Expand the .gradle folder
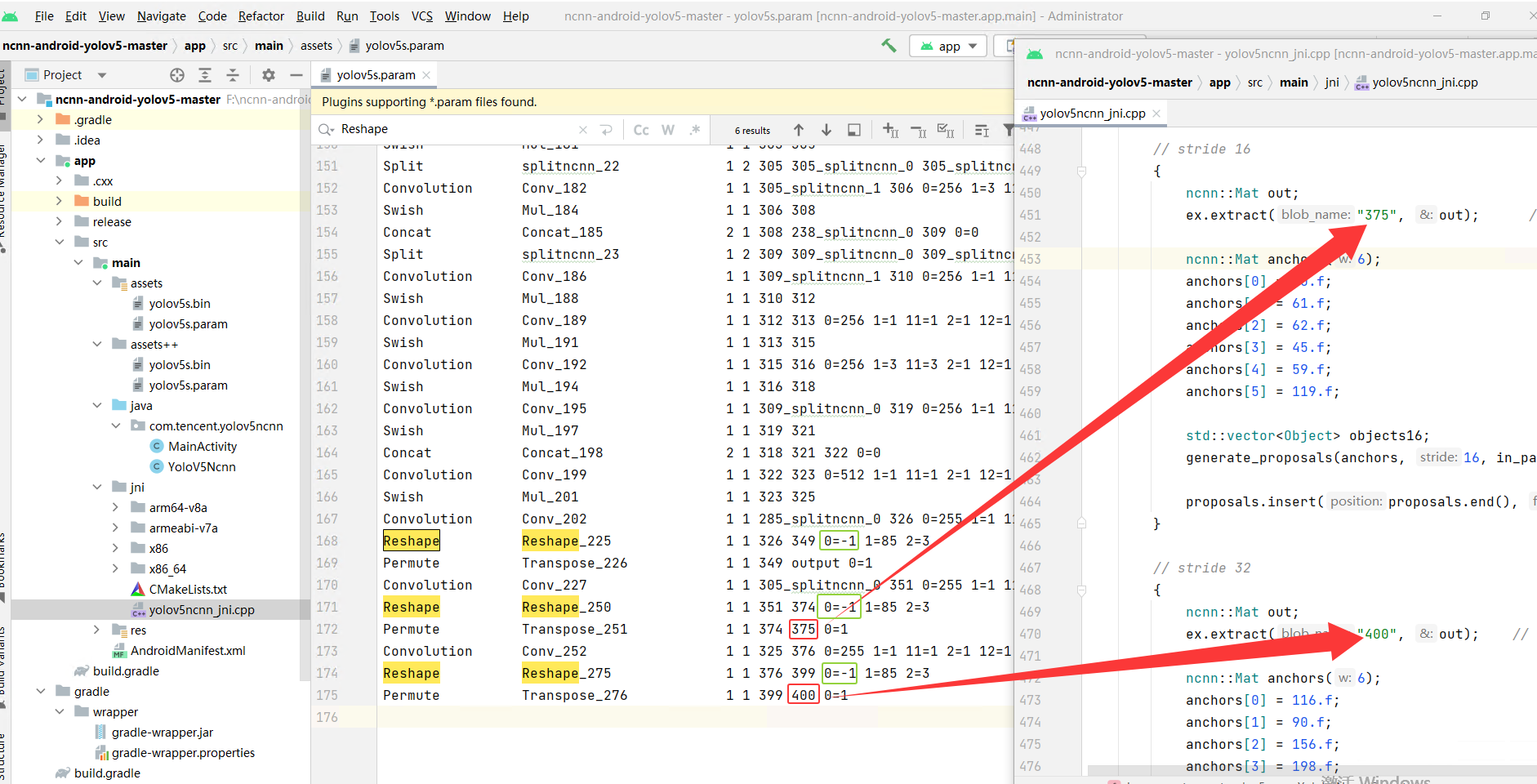The height and width of the screenshot is (784, 1537). coord(40,120)
